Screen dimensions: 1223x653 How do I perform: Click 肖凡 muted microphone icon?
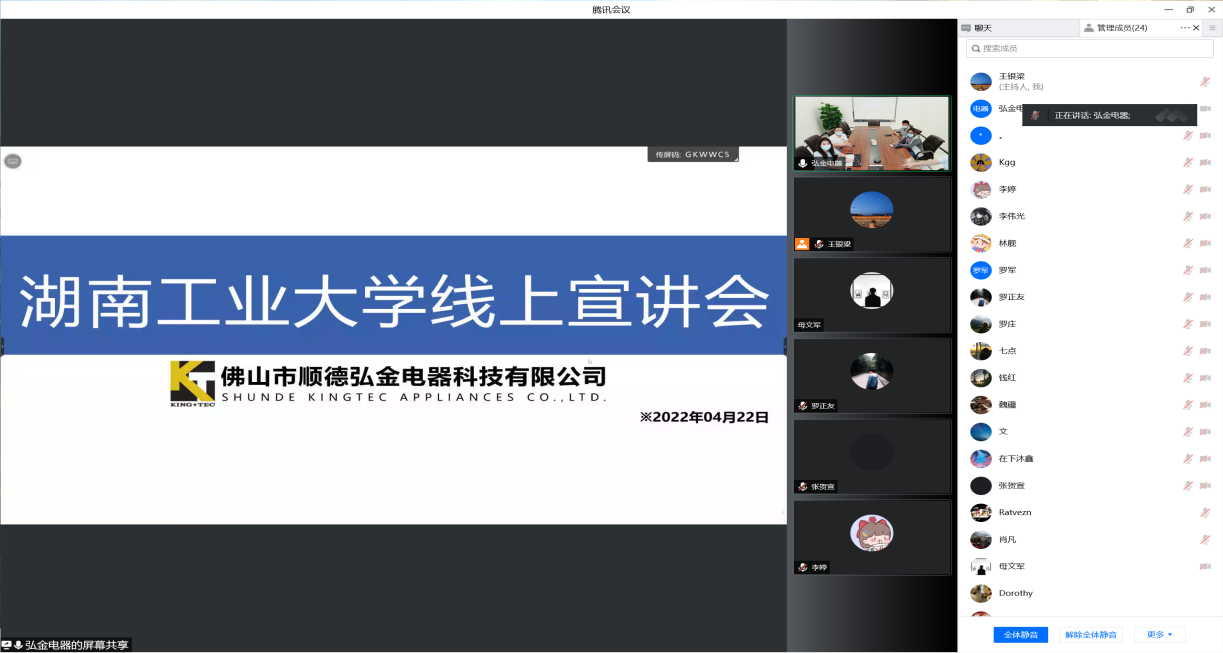tap(1205, 540)
